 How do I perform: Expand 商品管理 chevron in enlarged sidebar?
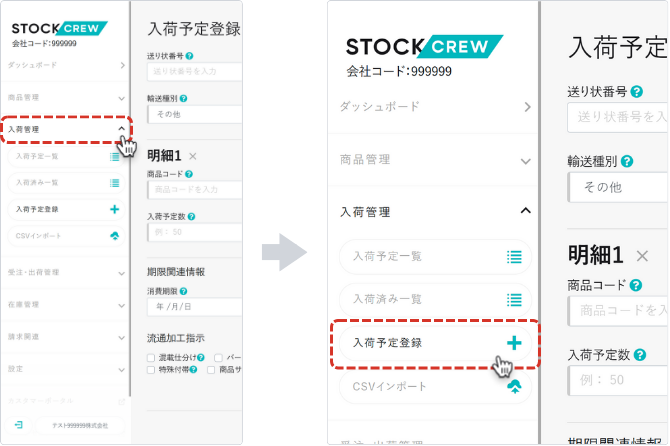point(527,160)
